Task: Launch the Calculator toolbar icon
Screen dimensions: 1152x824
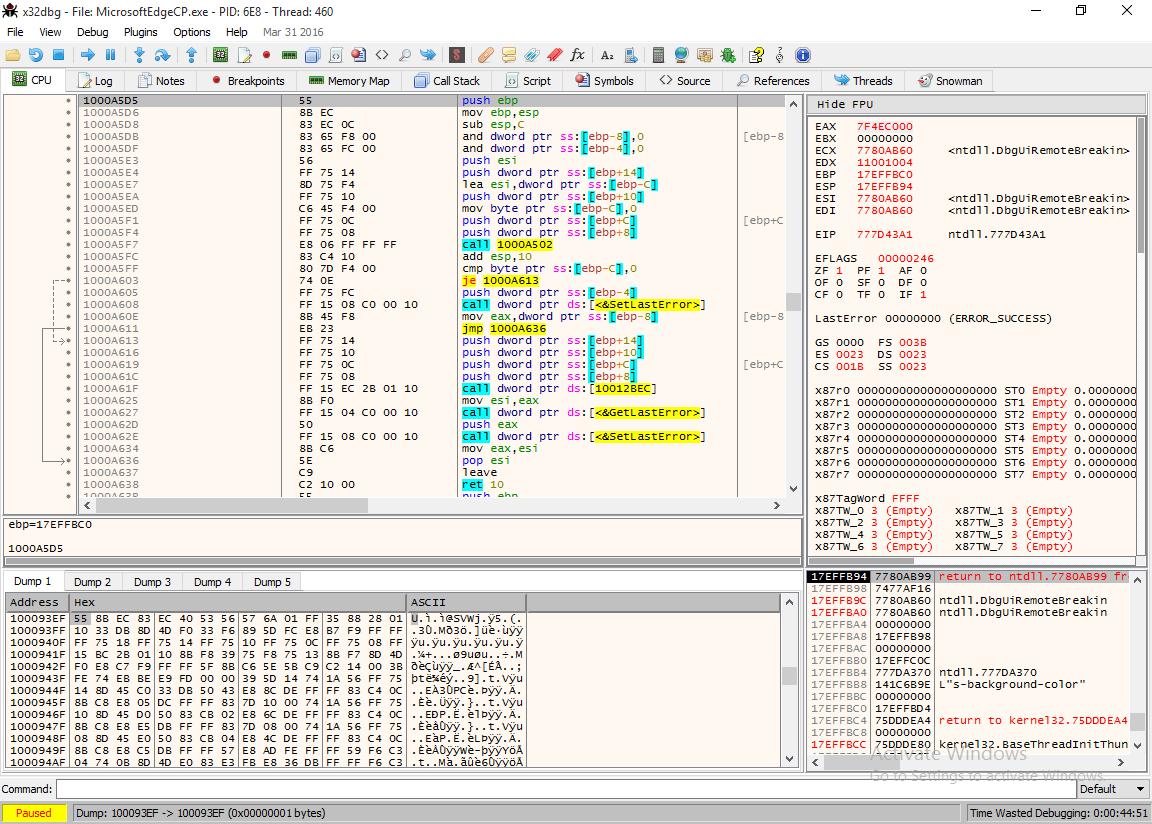Action: [x=658, y=55]
